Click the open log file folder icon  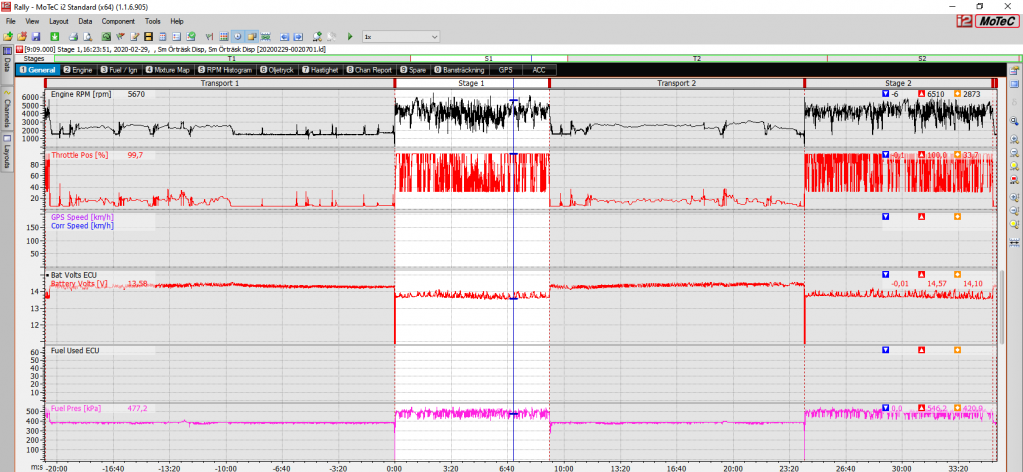pos(8,37)
